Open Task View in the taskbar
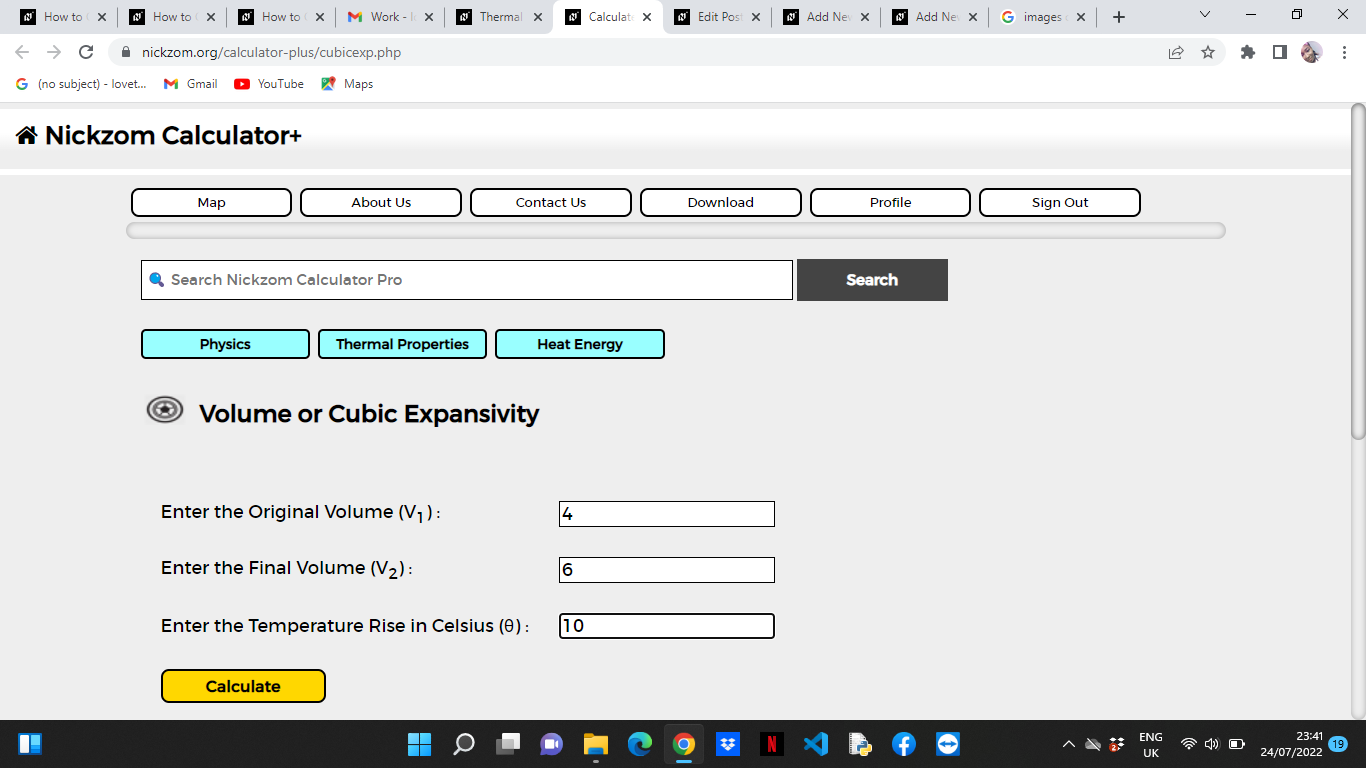Screen dimensions: 1366x768 pos(508,744)
